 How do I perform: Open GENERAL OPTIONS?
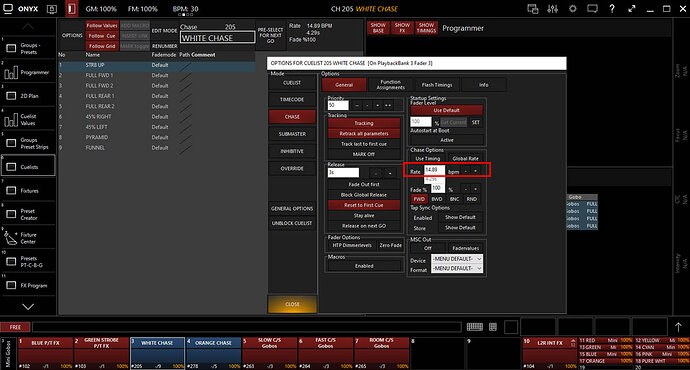[292, 209]
